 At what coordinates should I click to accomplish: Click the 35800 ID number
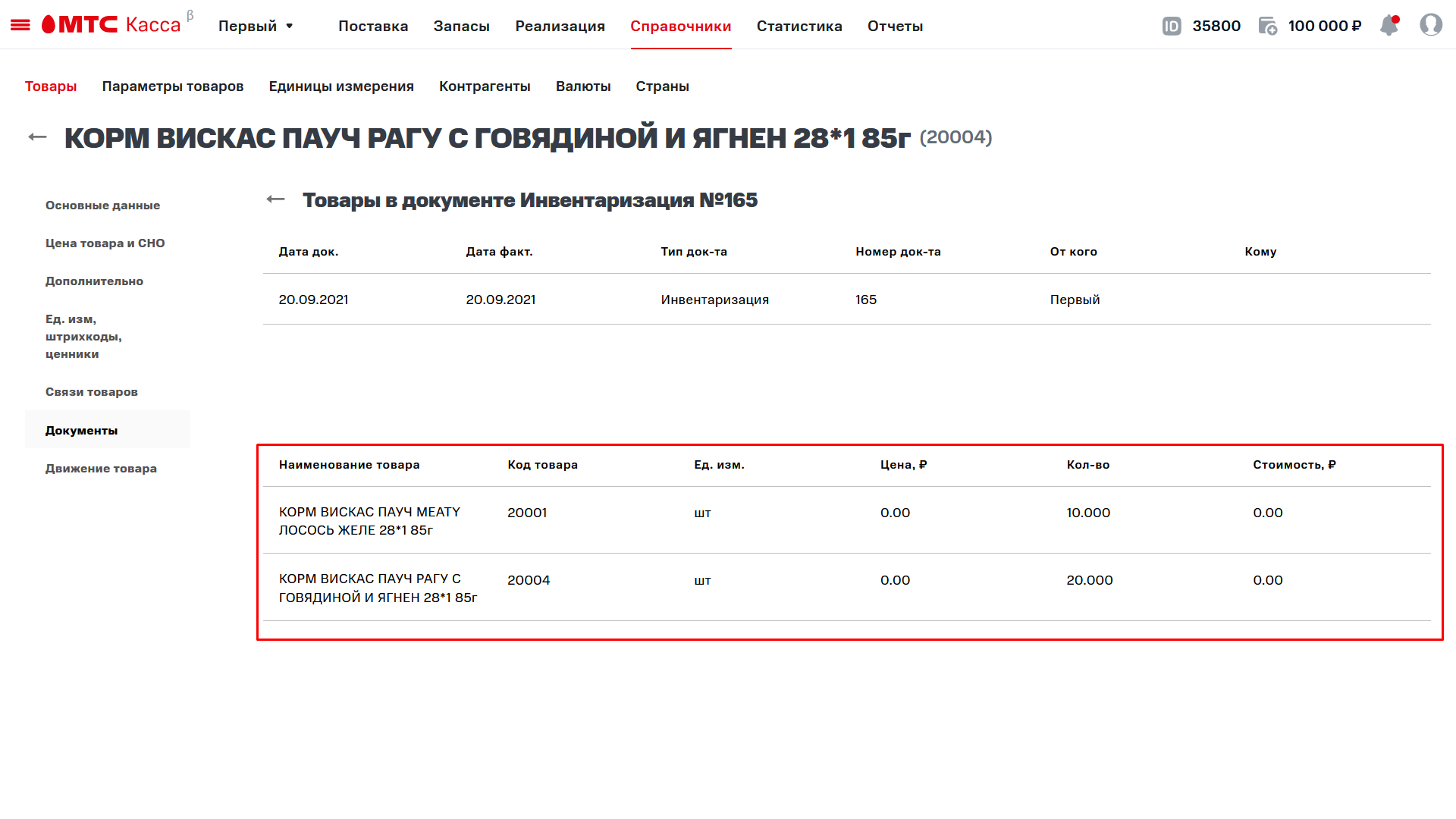pos(1216,26)
